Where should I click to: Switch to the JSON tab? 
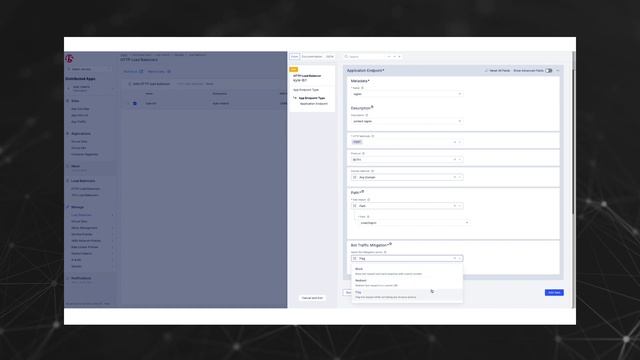(x=330, y=56)
